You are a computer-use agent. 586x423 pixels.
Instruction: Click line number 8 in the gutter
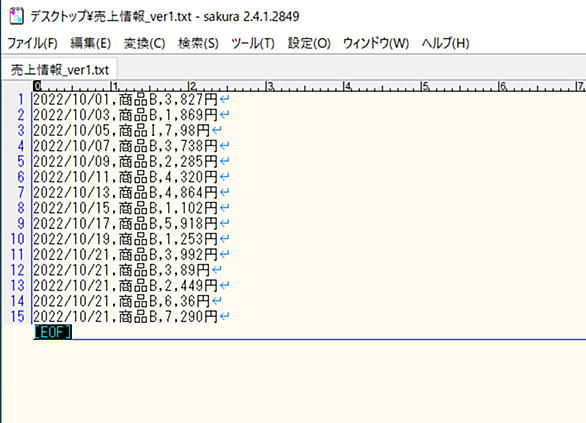(21, 208)
